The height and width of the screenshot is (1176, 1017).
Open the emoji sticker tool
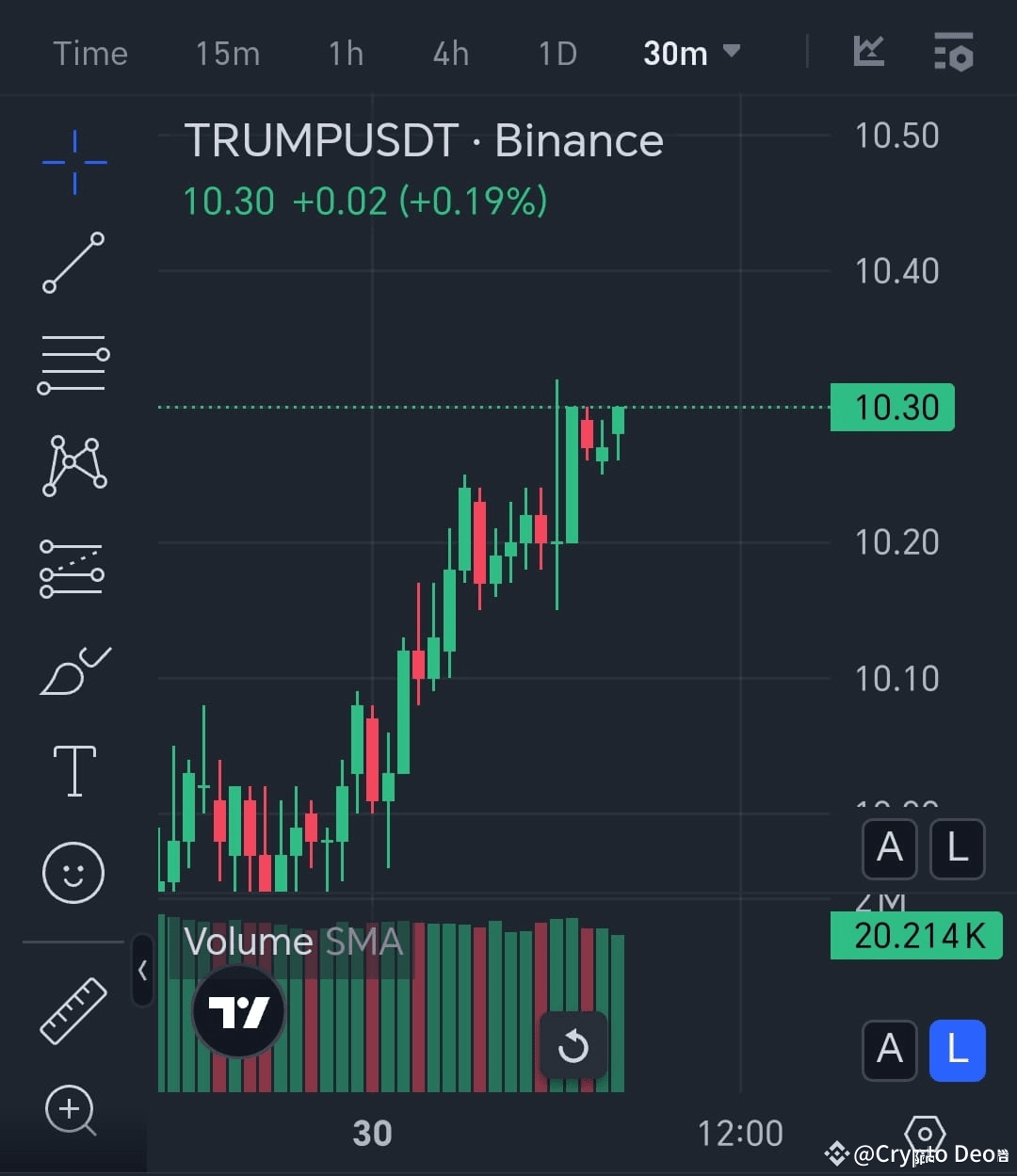[73, 872]
